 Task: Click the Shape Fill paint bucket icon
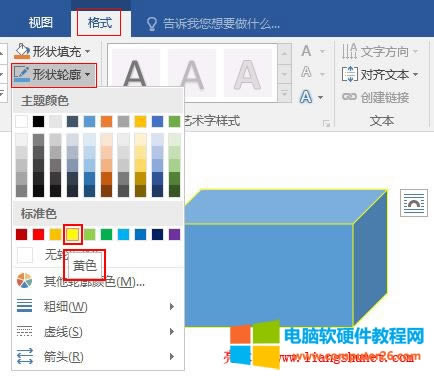tap(22, 51)
